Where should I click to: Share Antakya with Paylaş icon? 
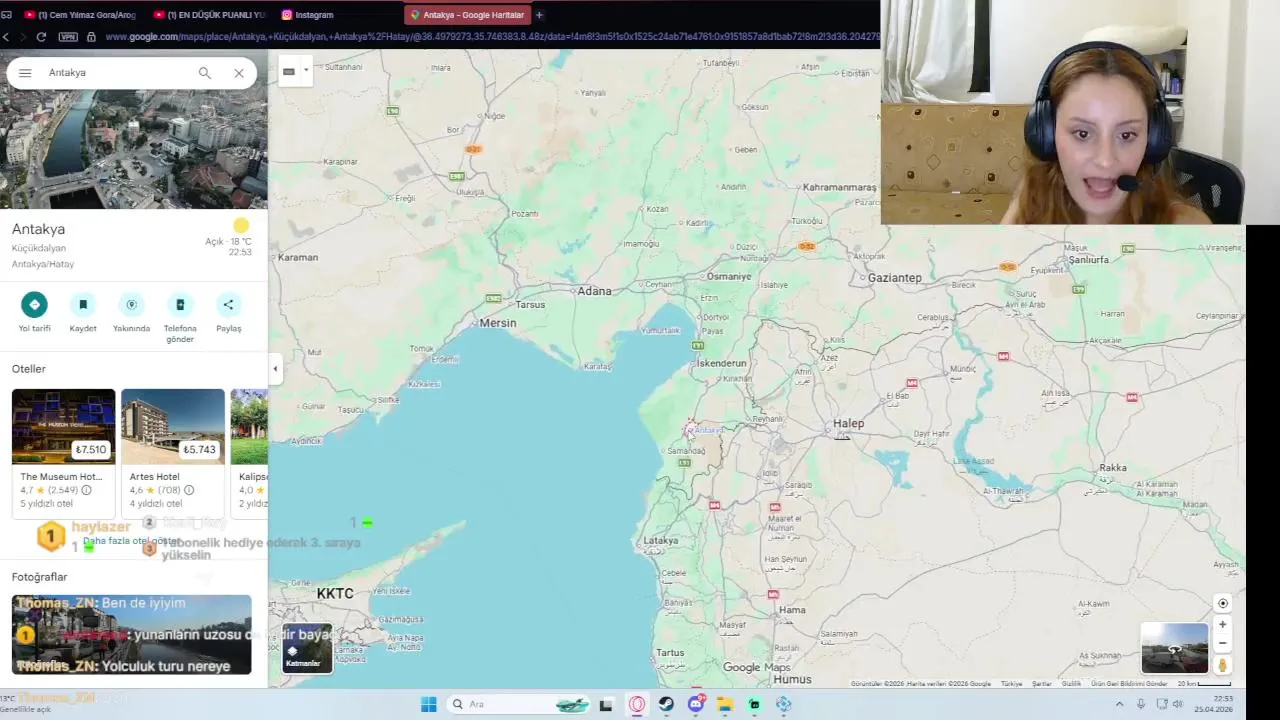pyautogui.click(x=228, y=305)
